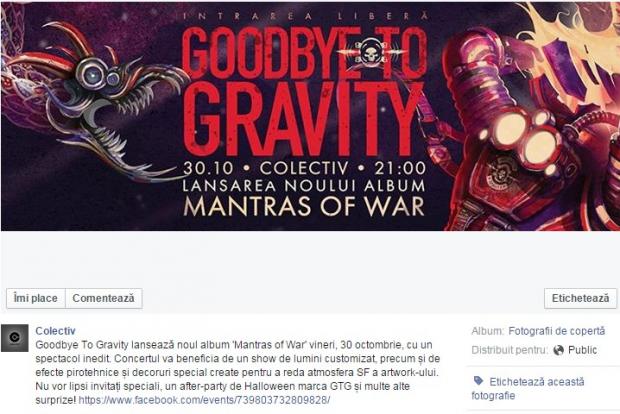Click the post description about Mantras of War
The width and height of the screenshot is (620, 414).
click(x=238, y=372)
